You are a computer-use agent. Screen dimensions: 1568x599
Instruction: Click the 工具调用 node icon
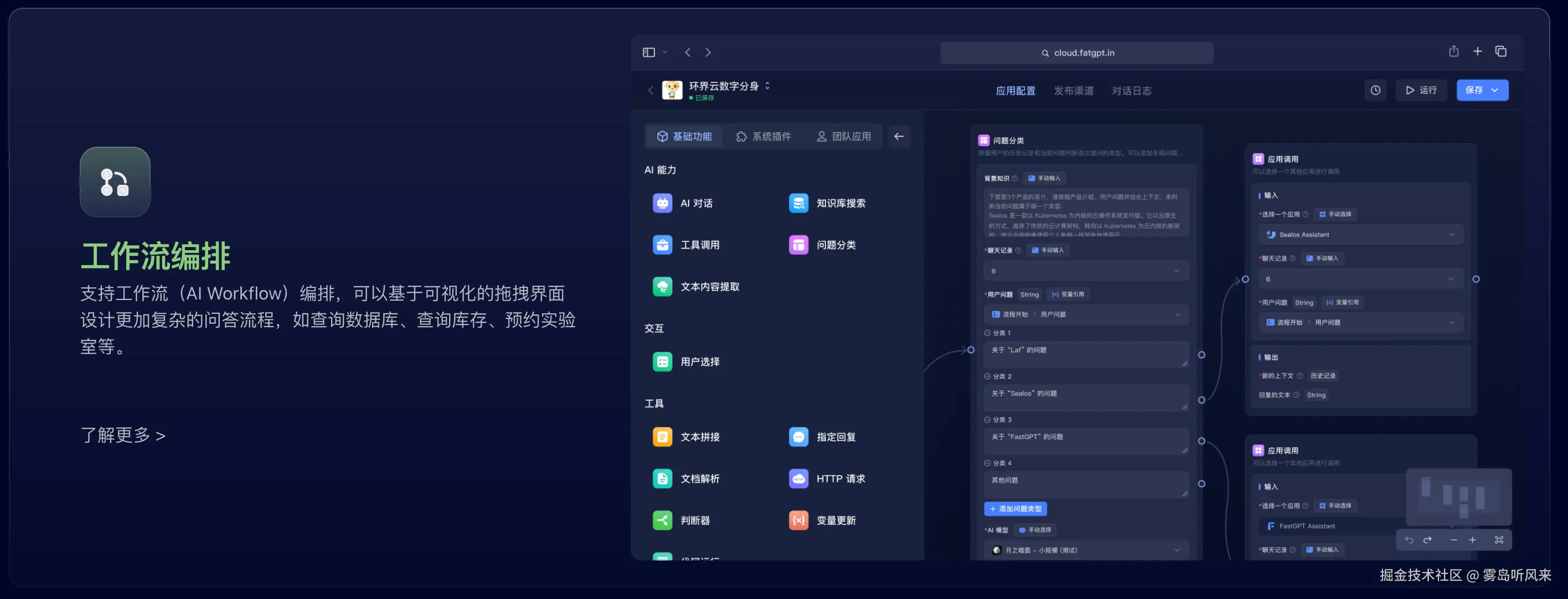(x=662, y=245)
